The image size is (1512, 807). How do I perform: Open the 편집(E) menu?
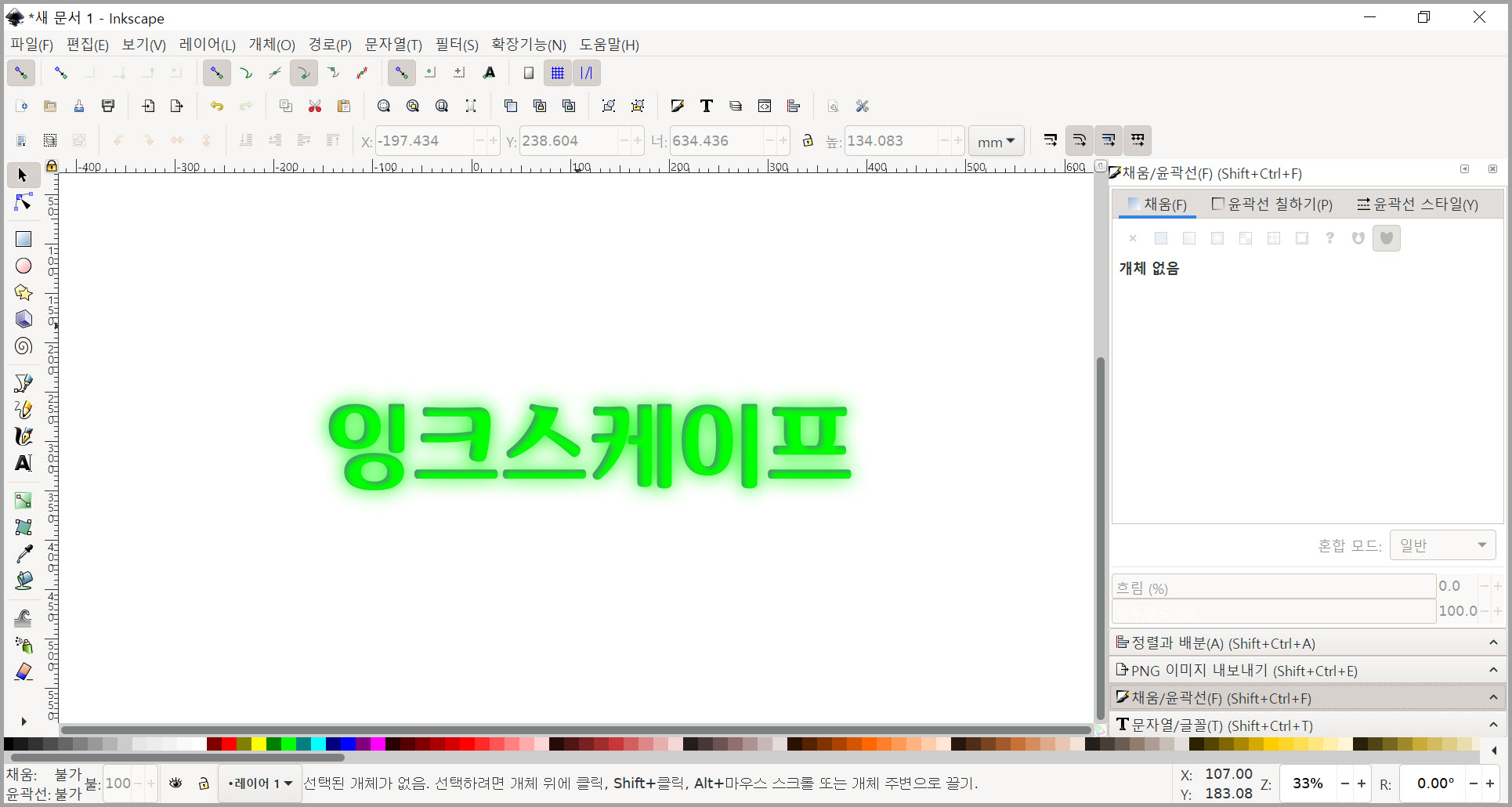[88, 45]
